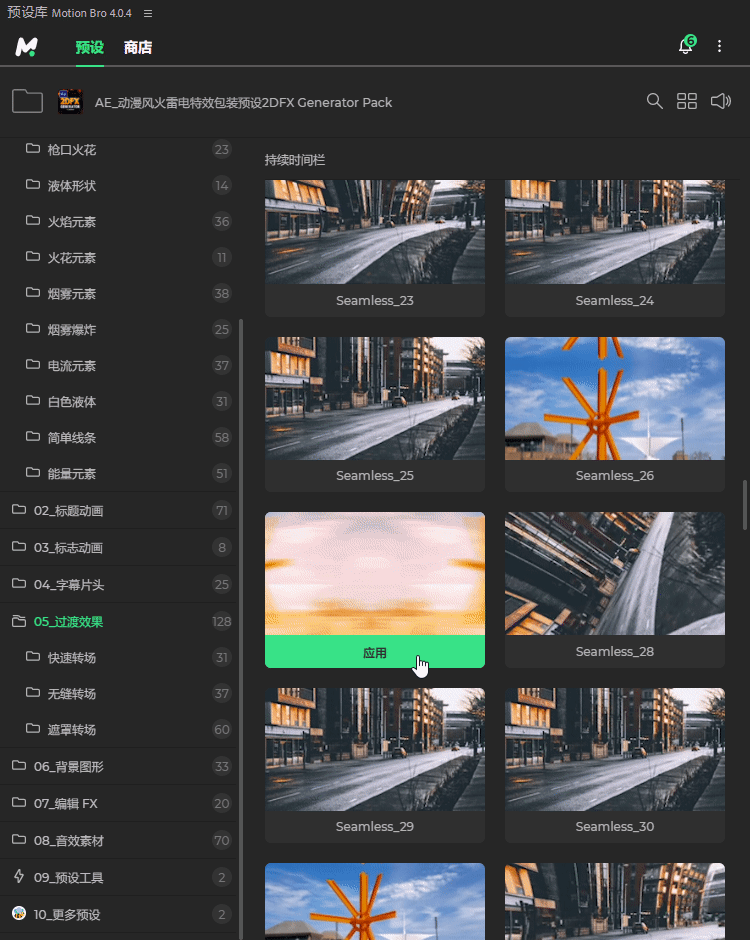Click the Seamless_30 label
The height and width of the screenshot is (940, 750).
(615, 826)
